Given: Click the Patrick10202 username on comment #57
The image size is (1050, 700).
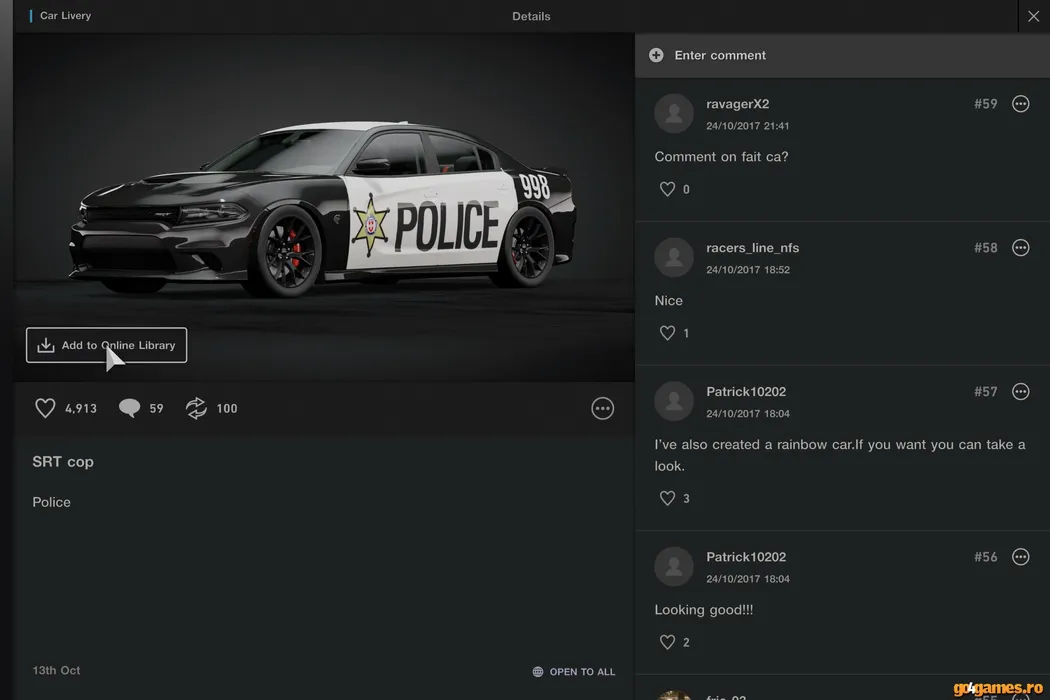Looking at the screenshot, I should [746, 392].
